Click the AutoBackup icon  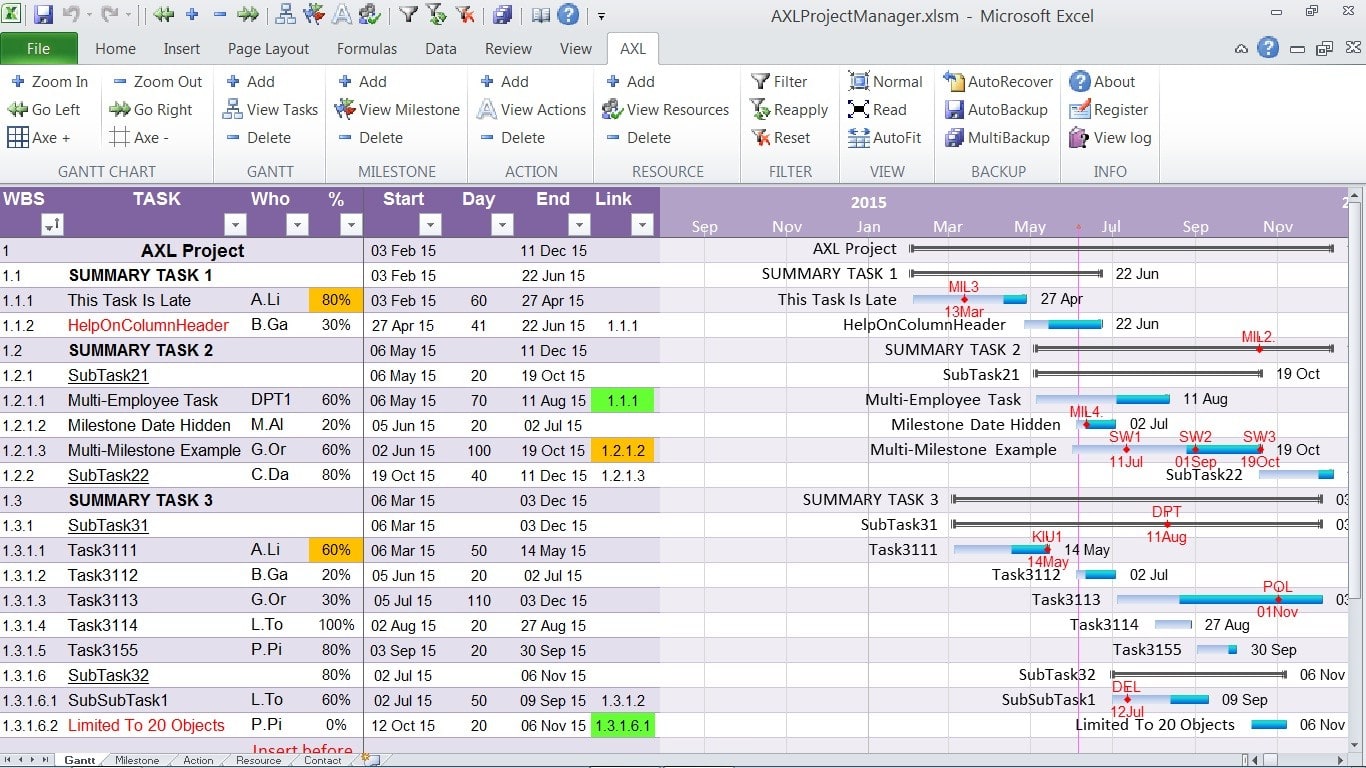coord(954,110)
